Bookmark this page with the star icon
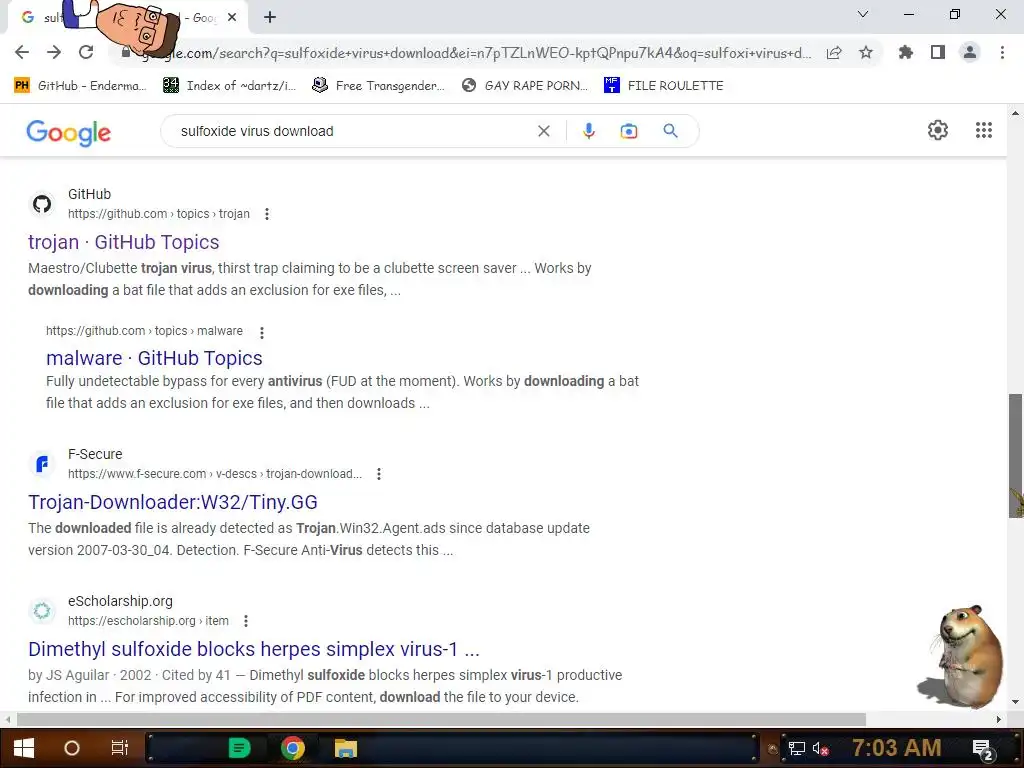Screen dimensions: 1024x768 tap(866, 52)
